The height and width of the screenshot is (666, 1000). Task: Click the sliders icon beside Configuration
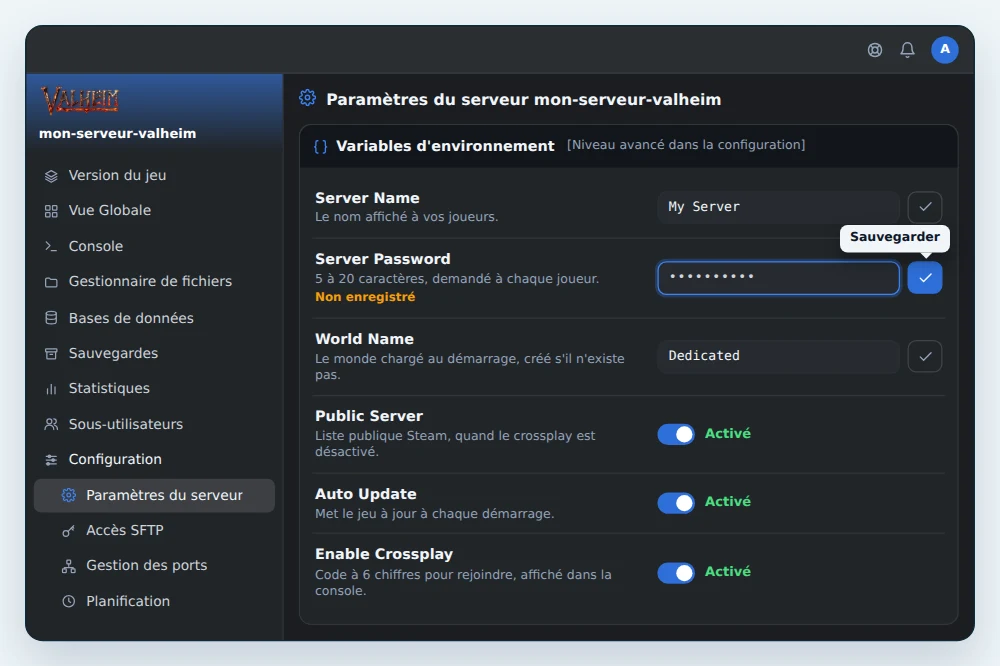(51, 459)
